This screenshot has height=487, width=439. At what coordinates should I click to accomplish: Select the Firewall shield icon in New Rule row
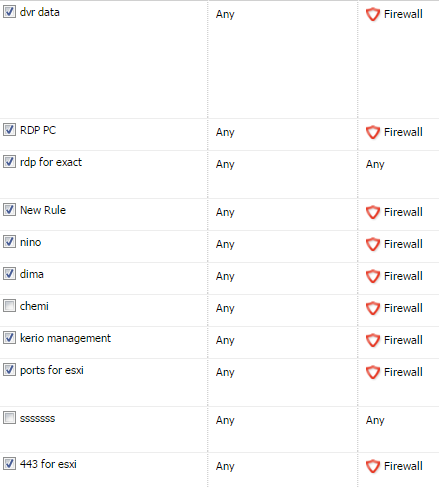373,212
